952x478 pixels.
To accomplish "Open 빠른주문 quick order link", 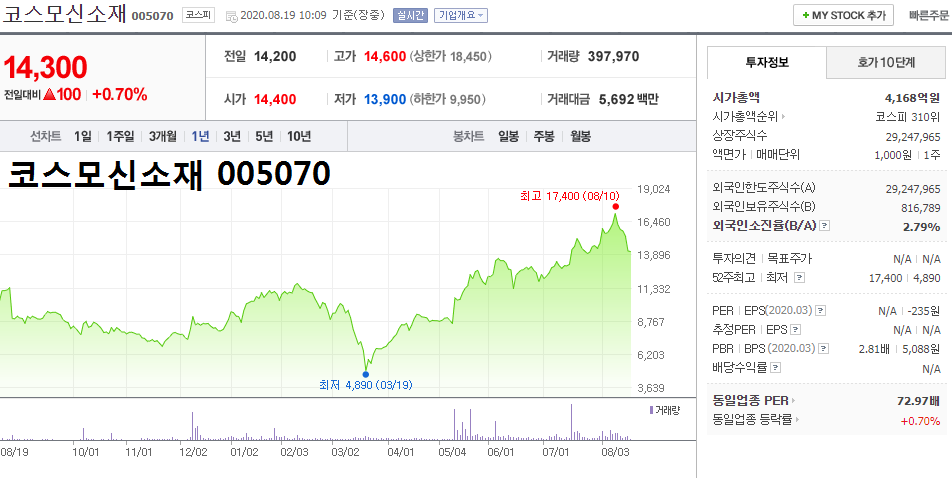I will coord(928,16).
